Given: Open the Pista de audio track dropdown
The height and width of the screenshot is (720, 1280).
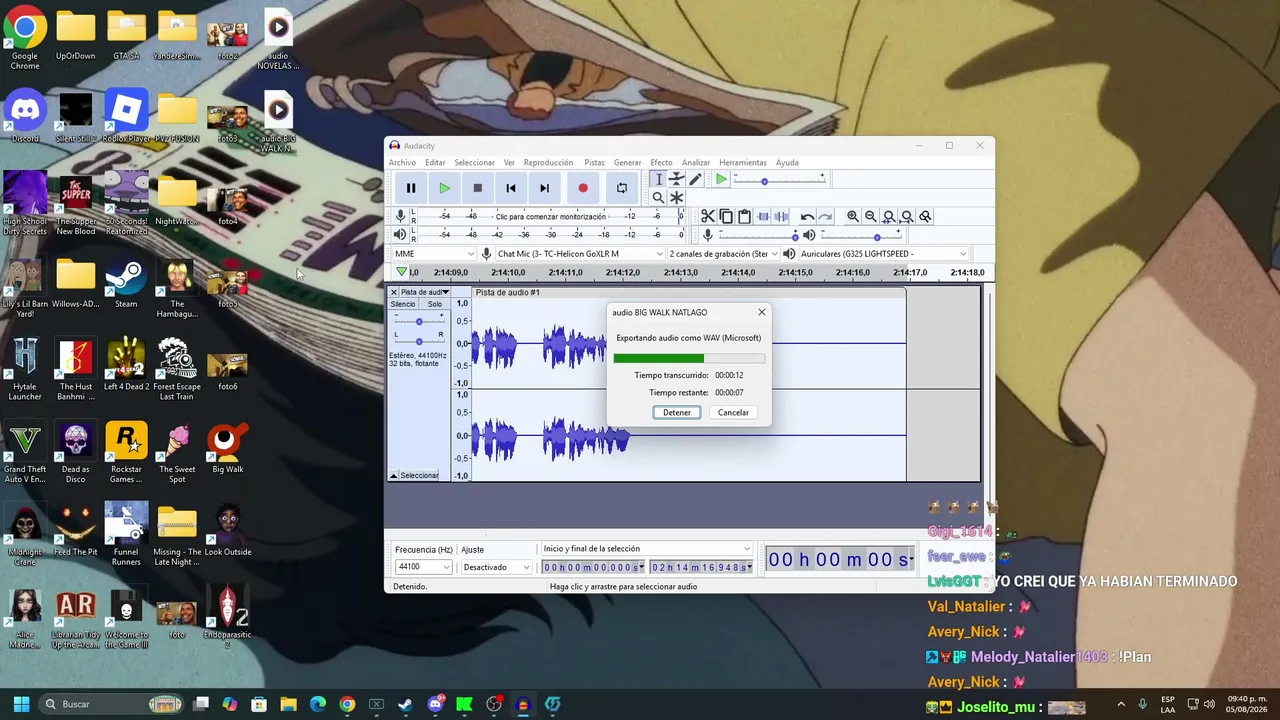Looking at the screenshot, I should click(x=425, y=292).
